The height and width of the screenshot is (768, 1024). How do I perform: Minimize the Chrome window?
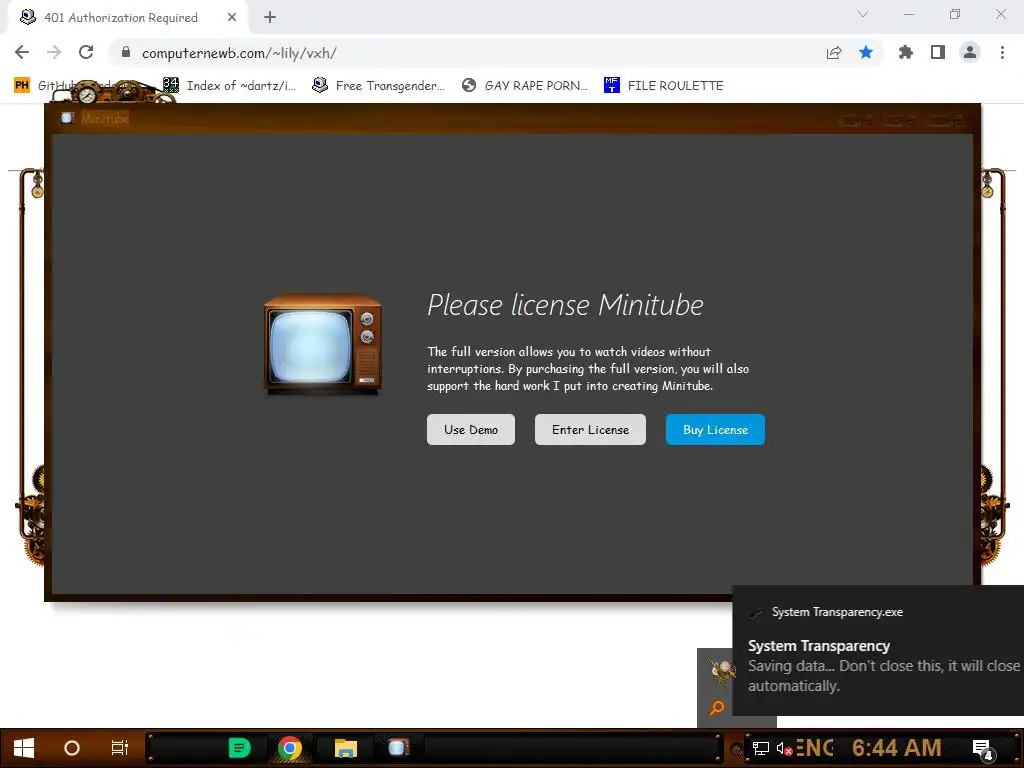pos(909,14)
